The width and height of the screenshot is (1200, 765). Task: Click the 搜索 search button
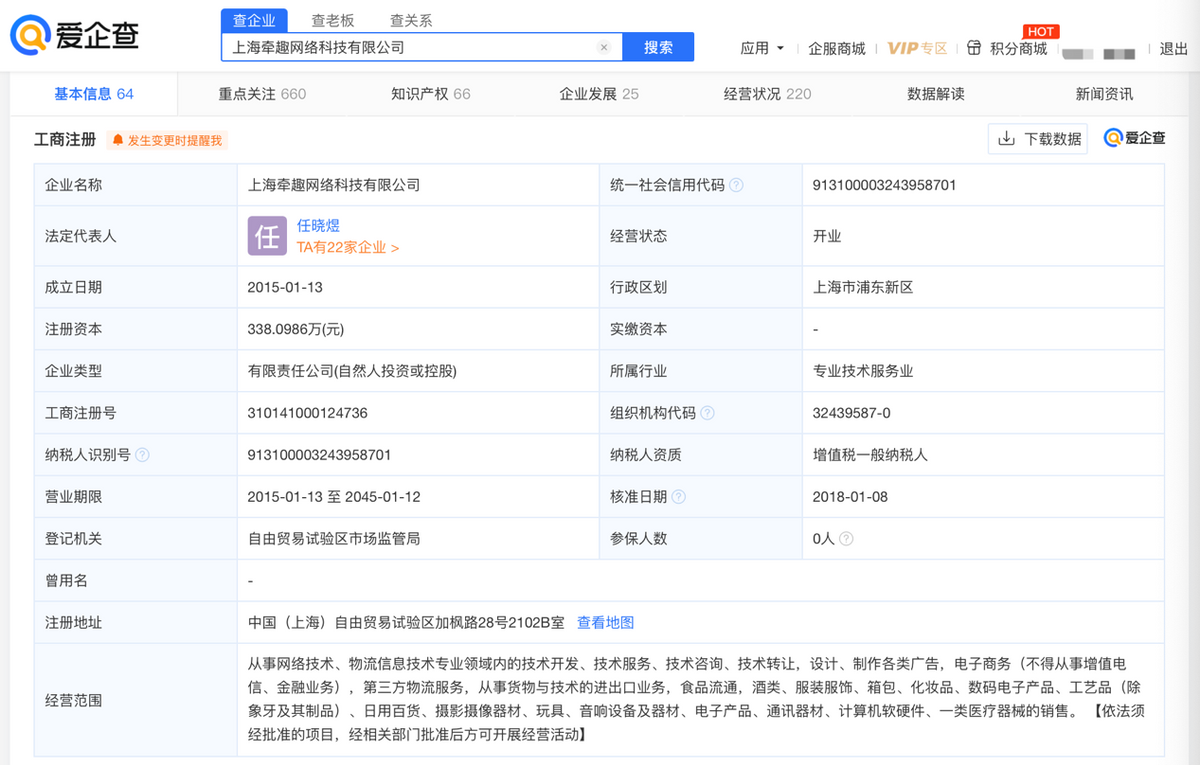click(x=657, y=47)
